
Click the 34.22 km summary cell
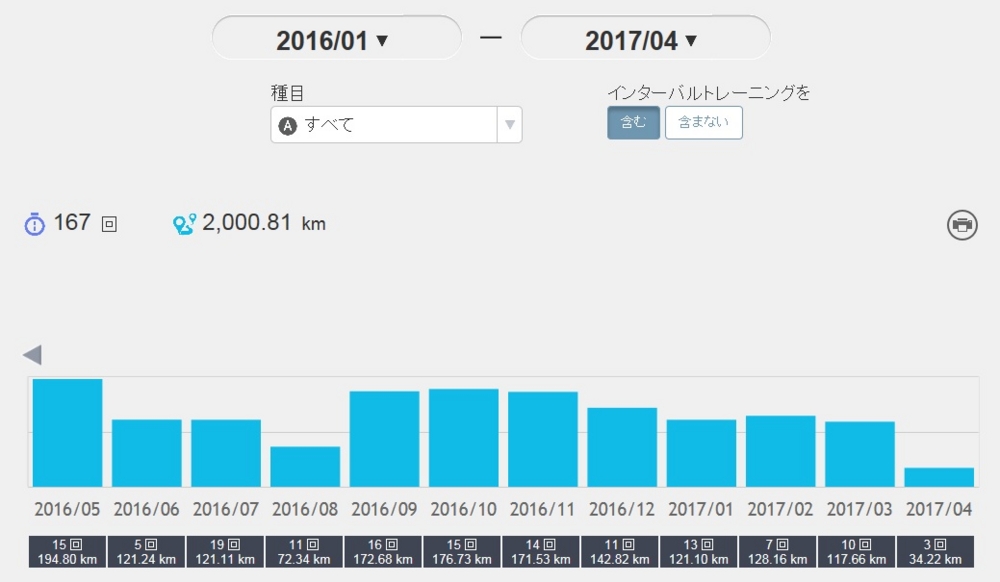(x=936, y=552)
